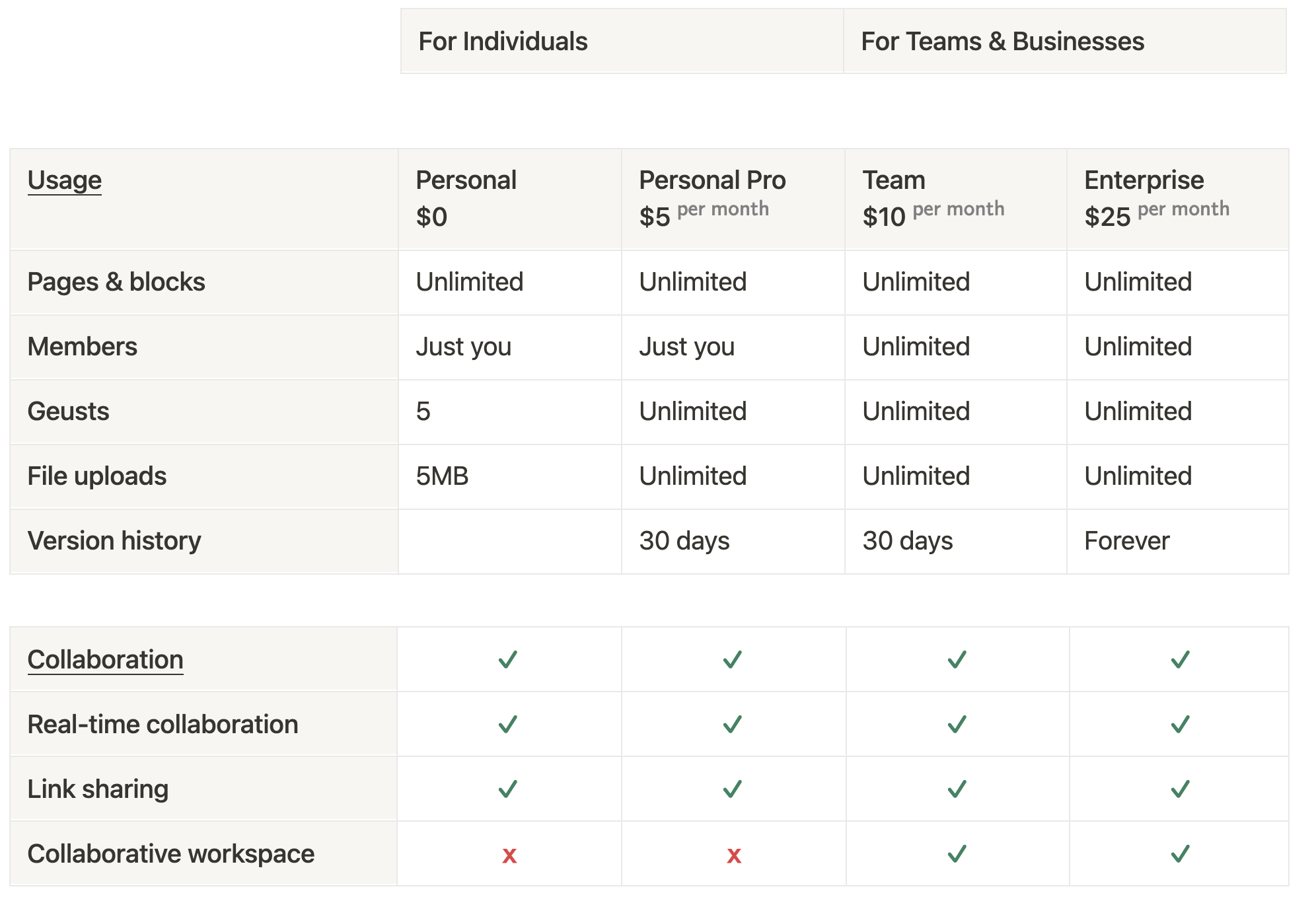Click the Enterprise checkmark in Collaboration row
Image resolution: width=1316 pixels, height=897 pixels.
point(1180,659)
